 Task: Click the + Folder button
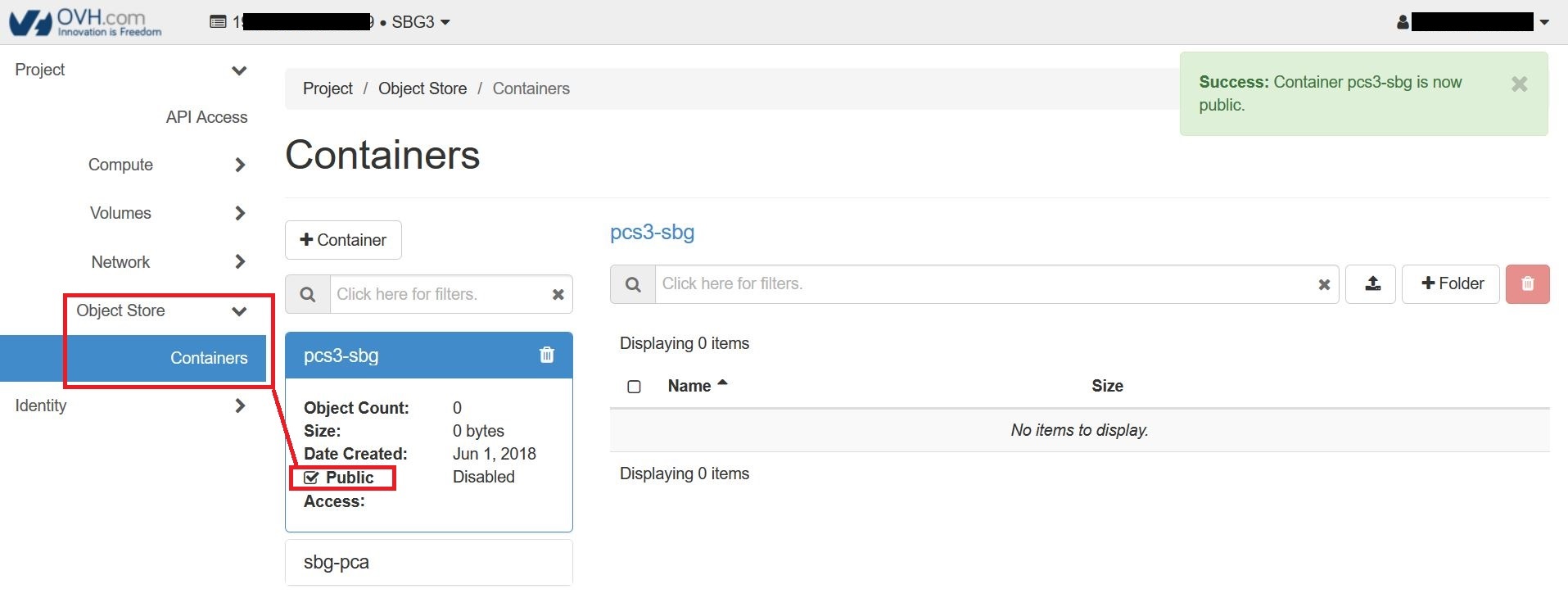click(1451, 284)
